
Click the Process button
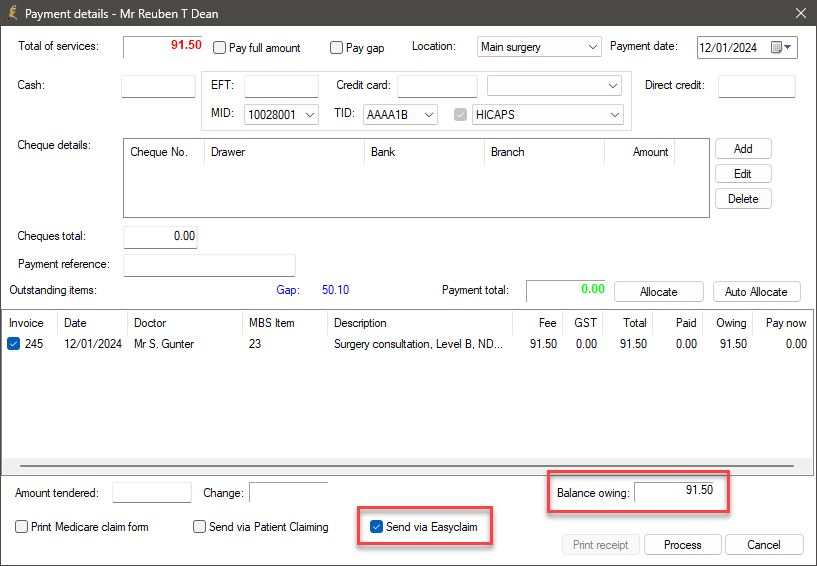[683, 545]
